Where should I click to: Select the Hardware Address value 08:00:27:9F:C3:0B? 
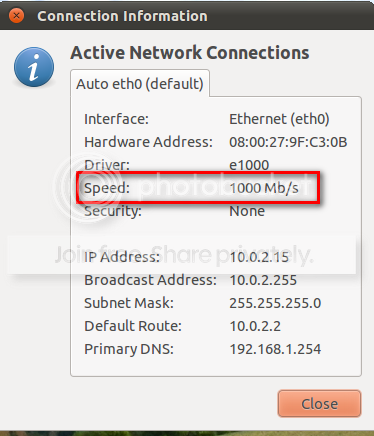(288, 142)
